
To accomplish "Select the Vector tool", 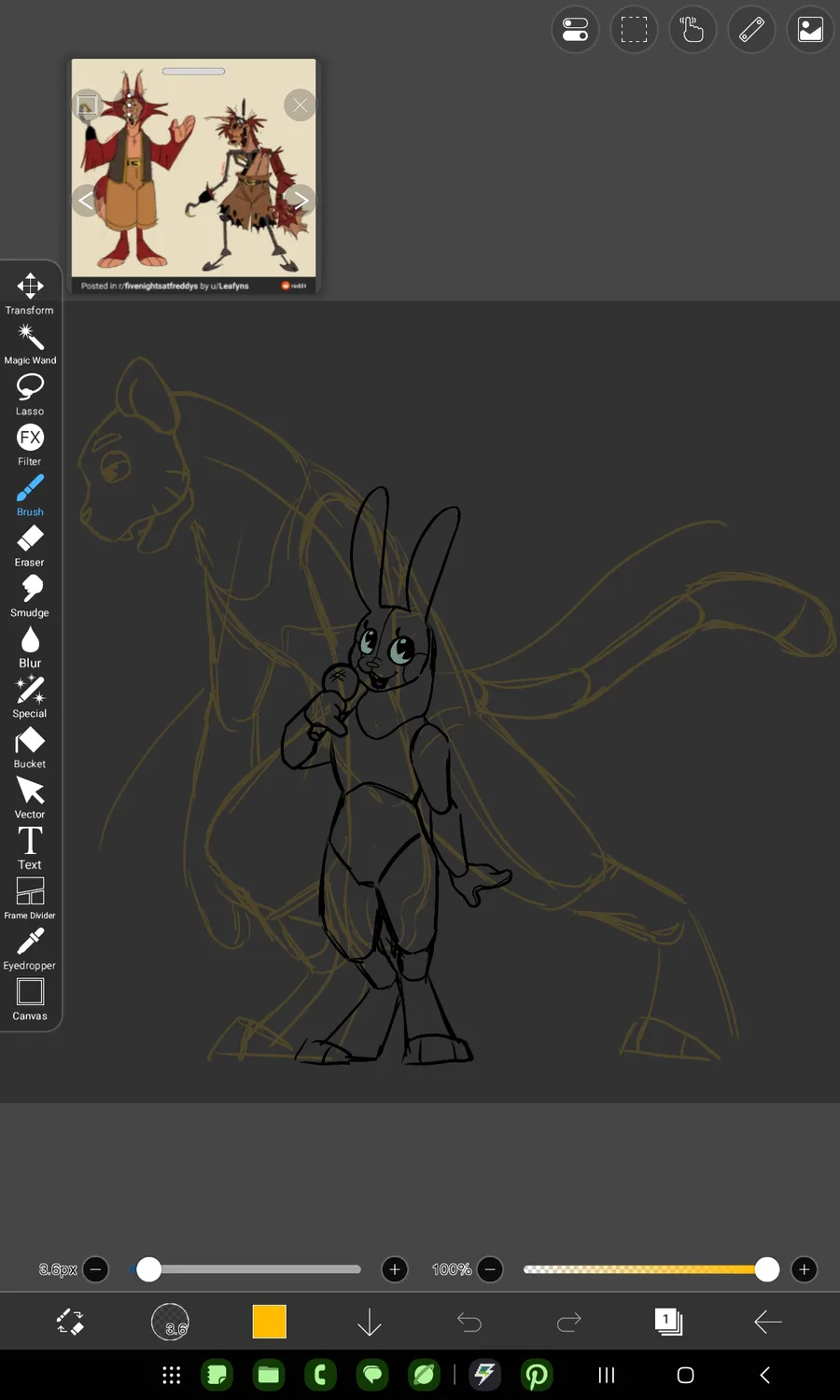I will [30, 797].
